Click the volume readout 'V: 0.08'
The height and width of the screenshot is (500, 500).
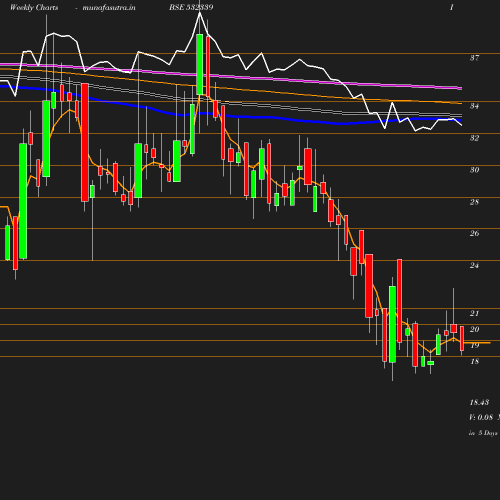(x=481, y=417)
